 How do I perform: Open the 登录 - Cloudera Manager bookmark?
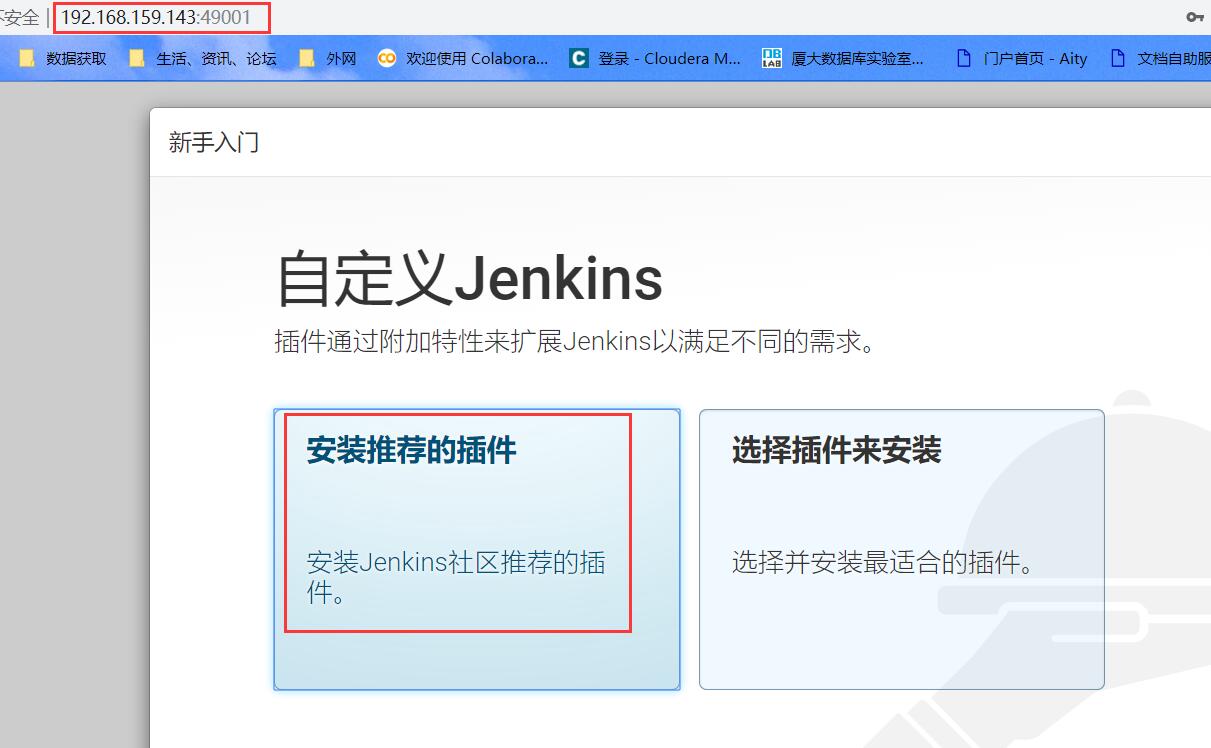655,58
